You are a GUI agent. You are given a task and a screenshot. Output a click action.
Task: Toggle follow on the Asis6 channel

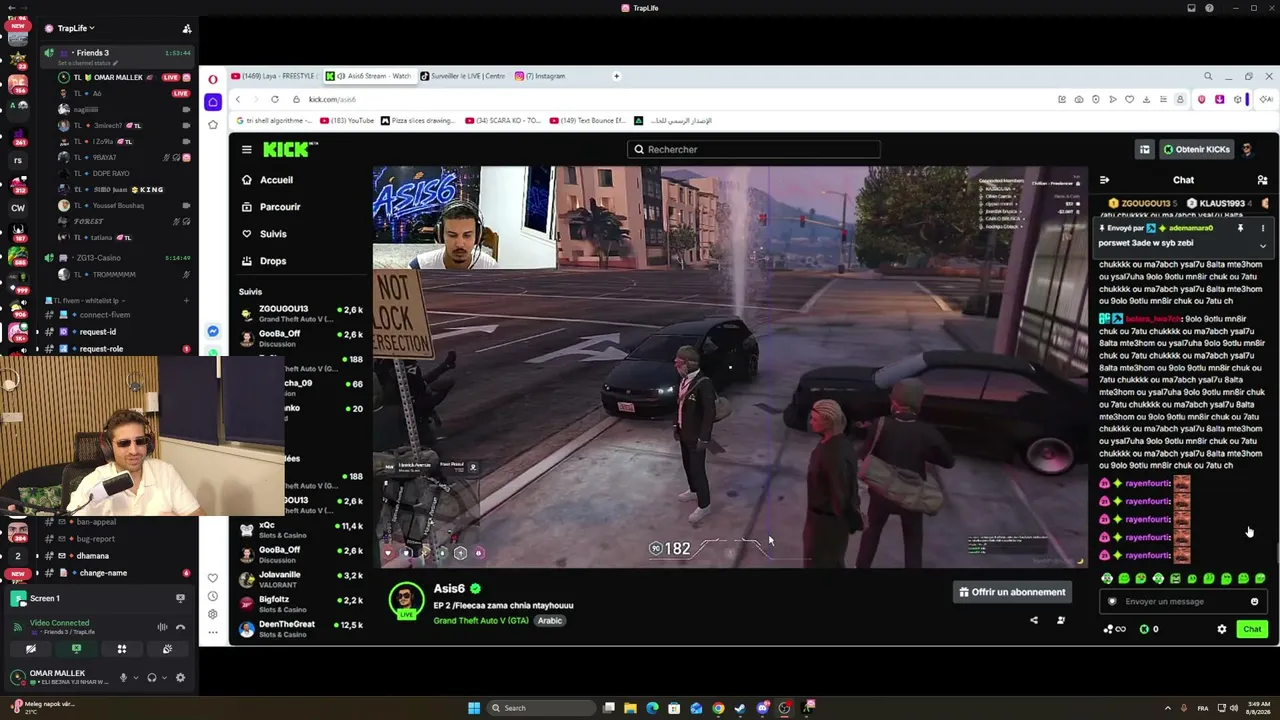[1061, 620]
